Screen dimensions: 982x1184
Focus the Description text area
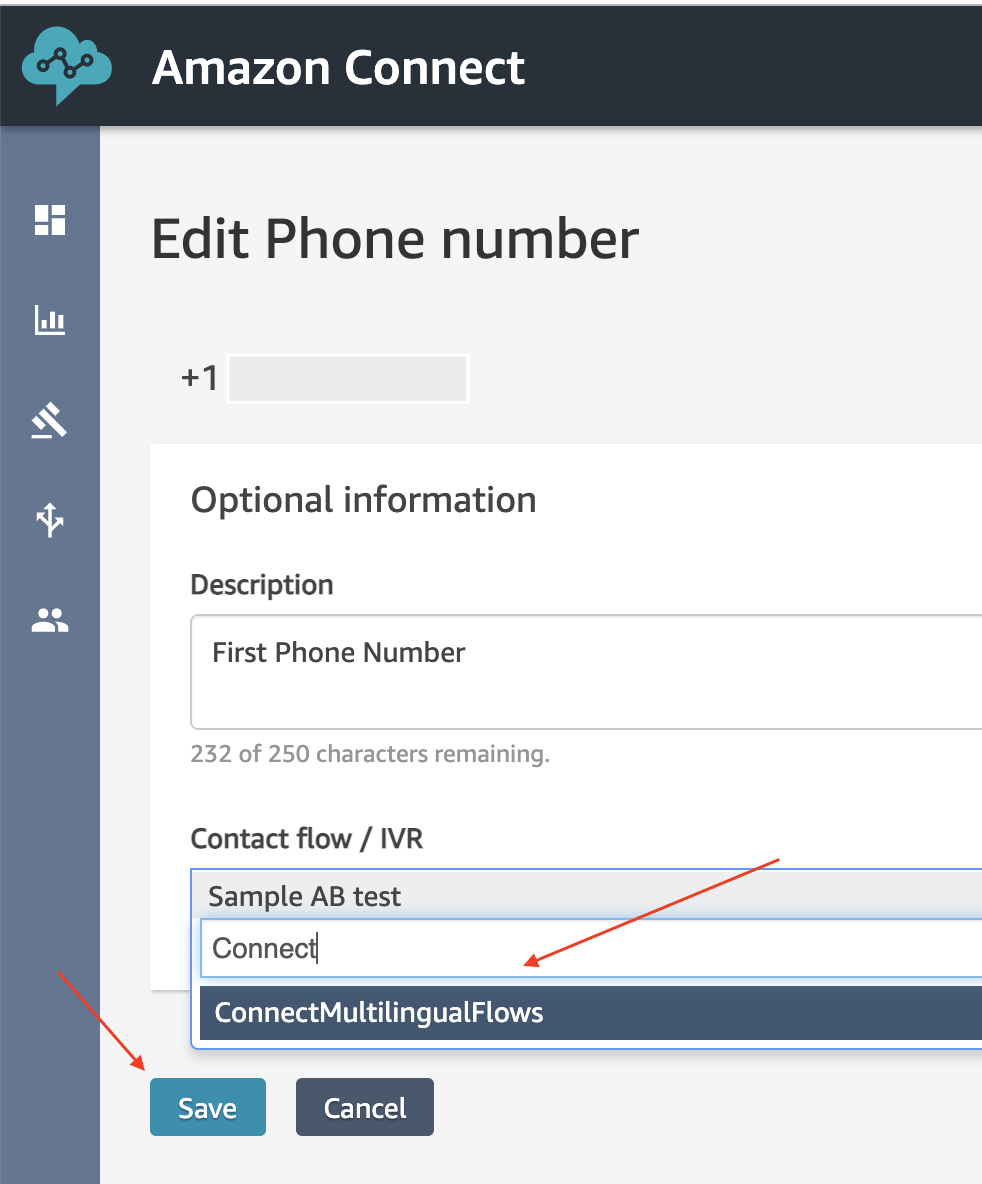586,672
